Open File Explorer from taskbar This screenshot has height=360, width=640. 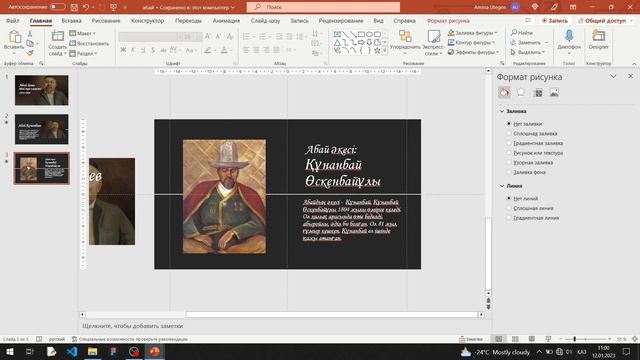(x=93, y=351)
